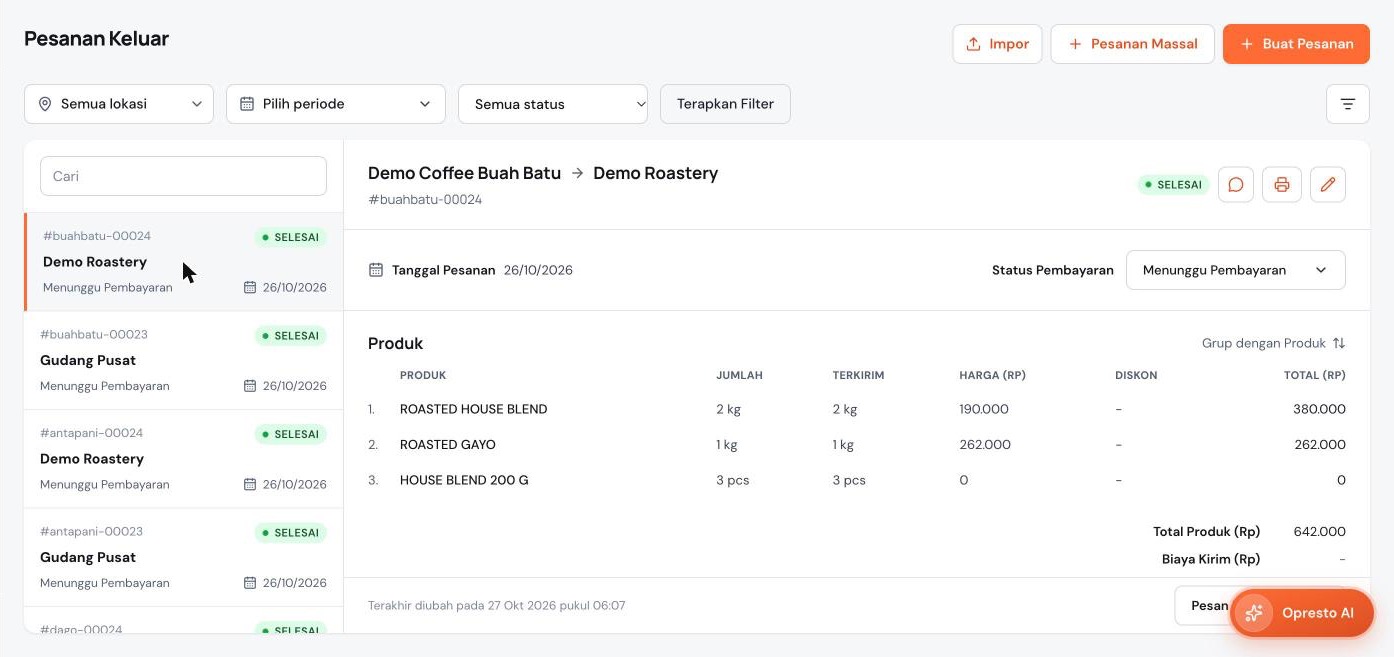1394x657 pixels.
Task: Click the Pesanan Massal button
Action: (x=1133, y=44)
